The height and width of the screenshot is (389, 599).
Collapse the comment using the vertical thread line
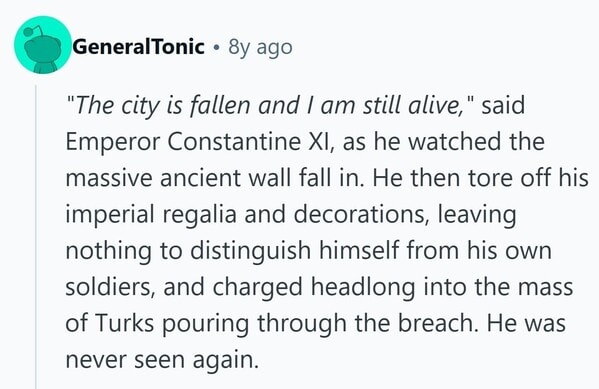(x=36, y=236)
